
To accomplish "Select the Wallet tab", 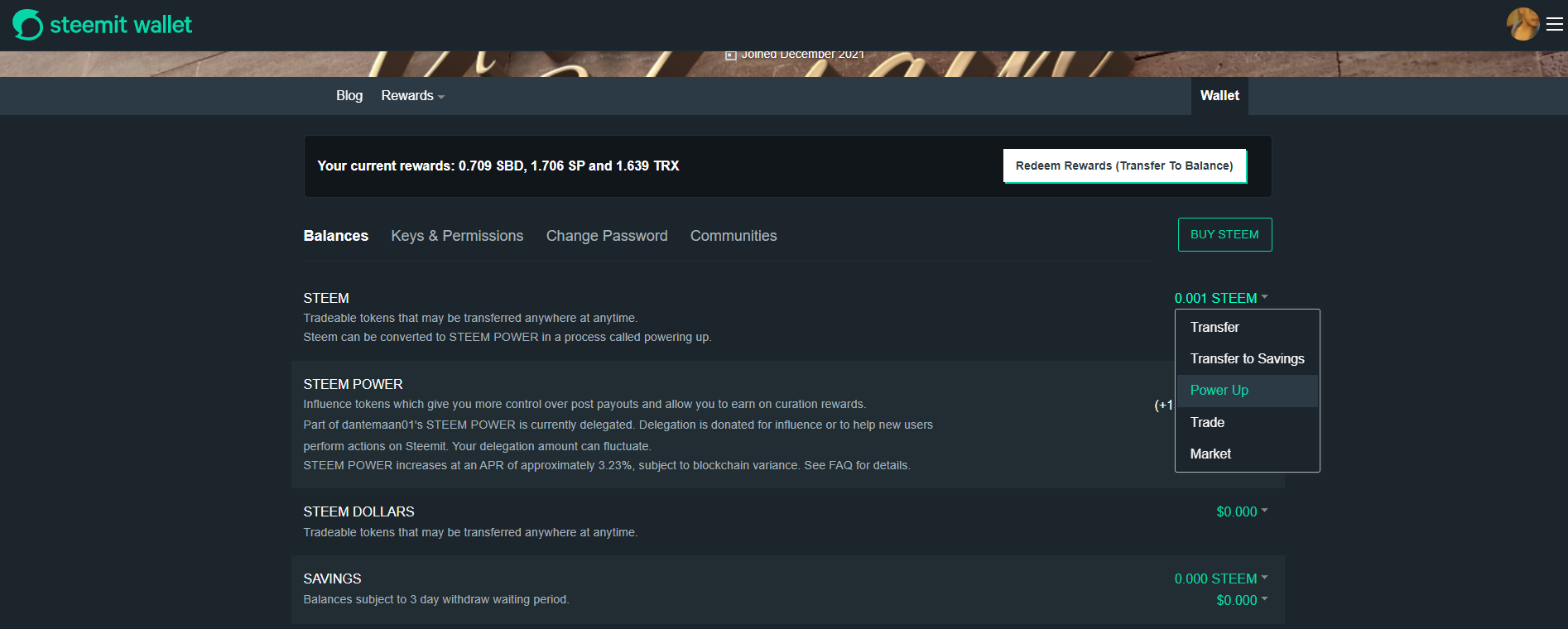I will tap(1219, 96).
